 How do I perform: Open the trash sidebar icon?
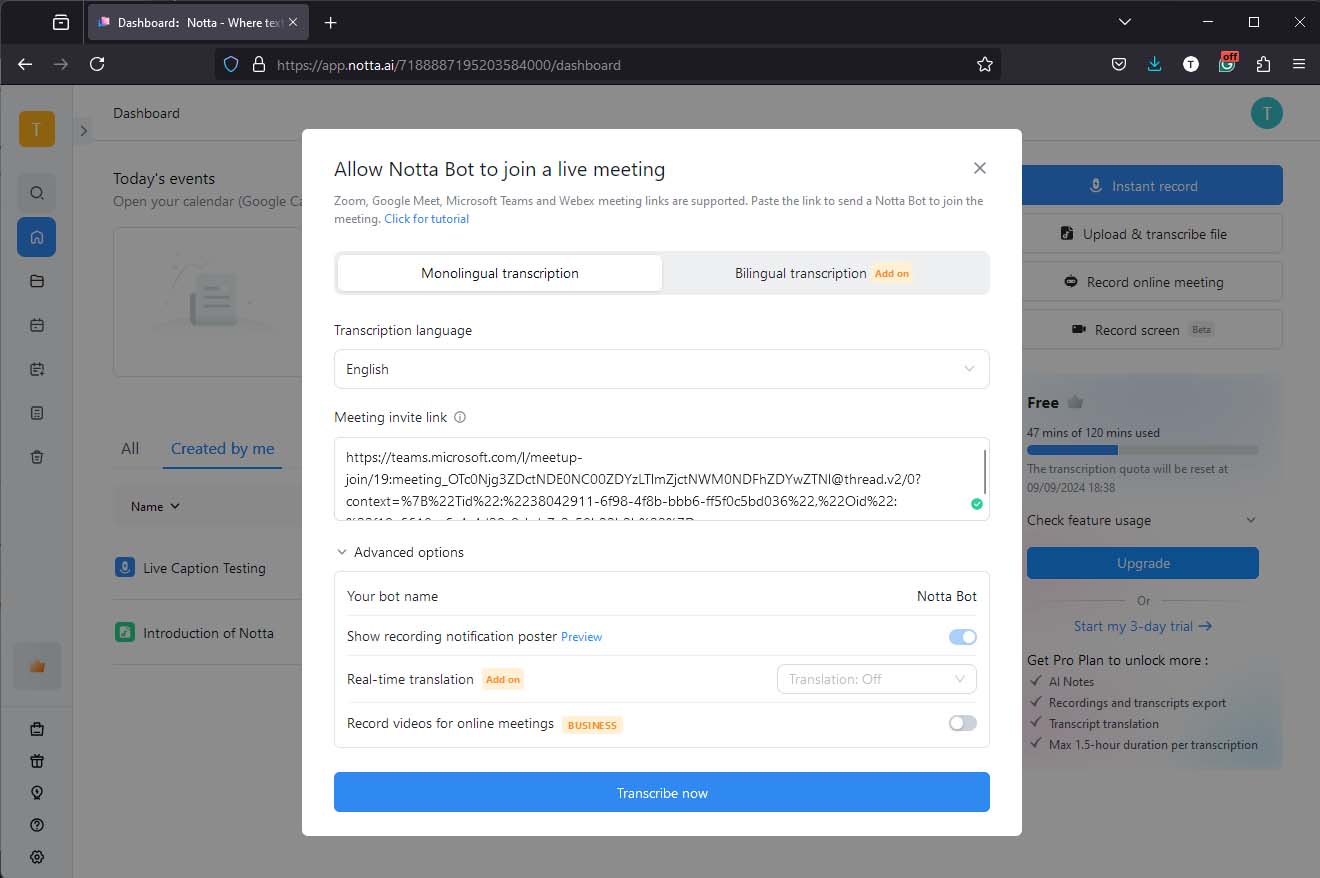point(37,457)
